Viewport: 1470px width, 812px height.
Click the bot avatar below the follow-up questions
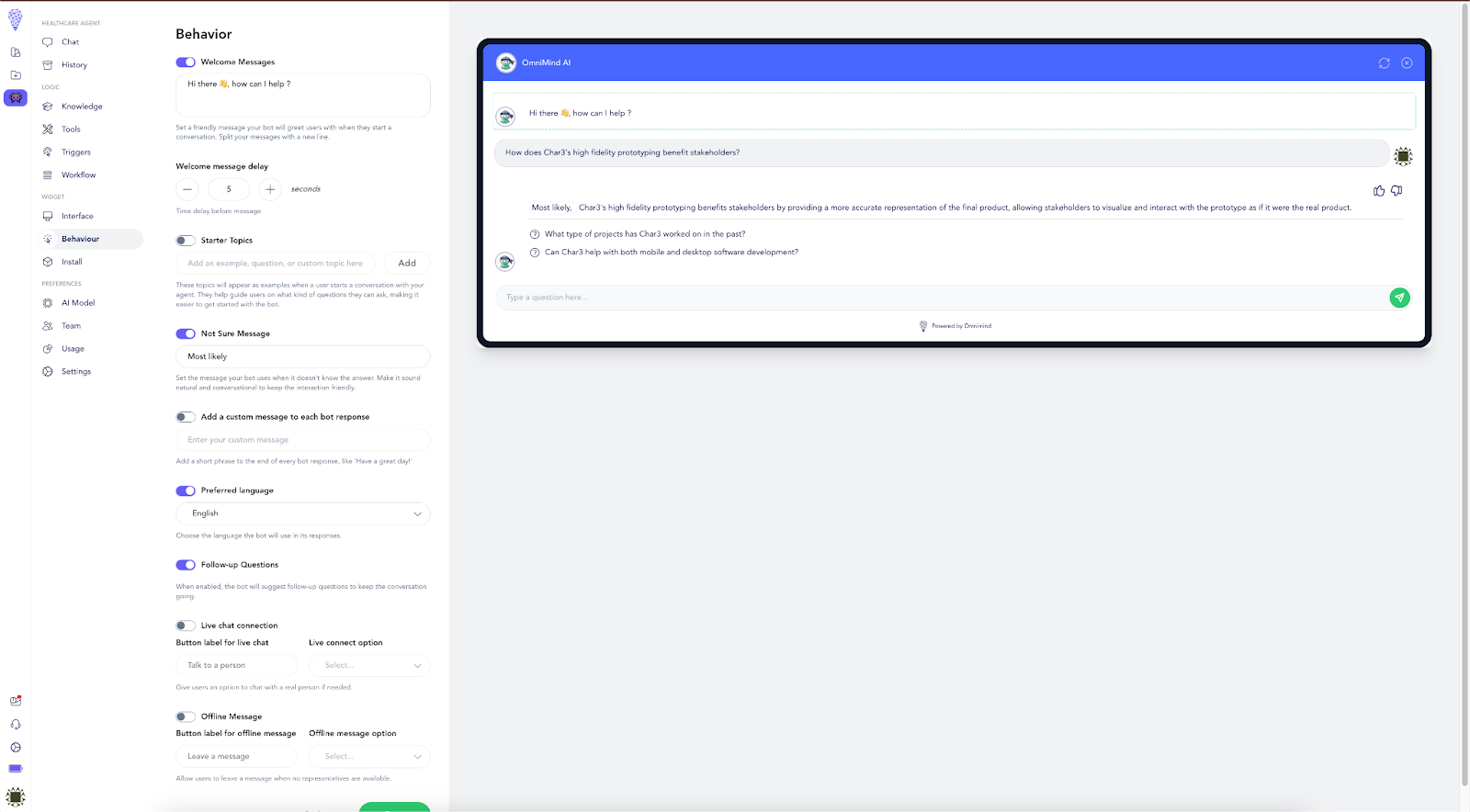click(505, 263)
